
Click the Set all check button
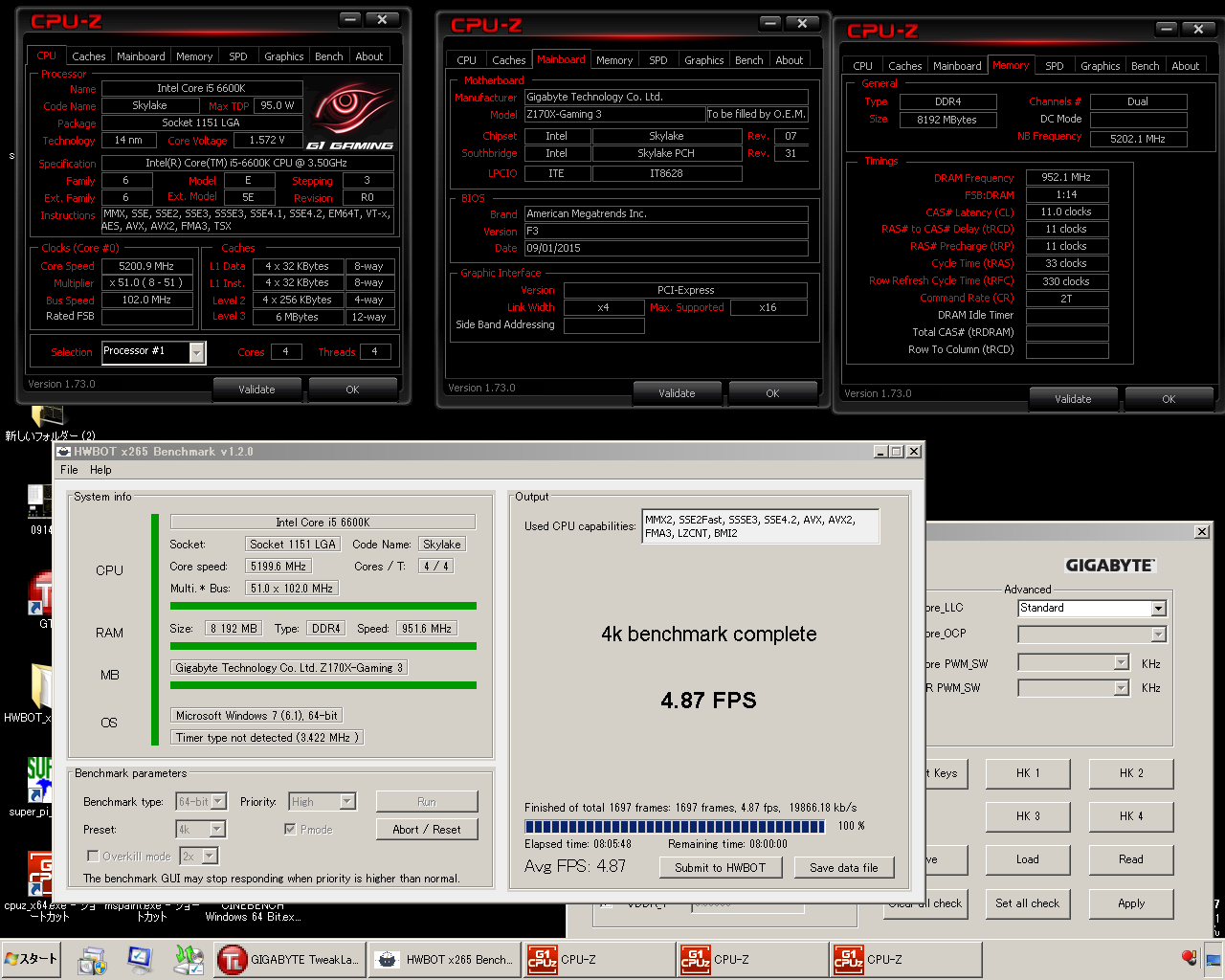tap(1028, 903)
